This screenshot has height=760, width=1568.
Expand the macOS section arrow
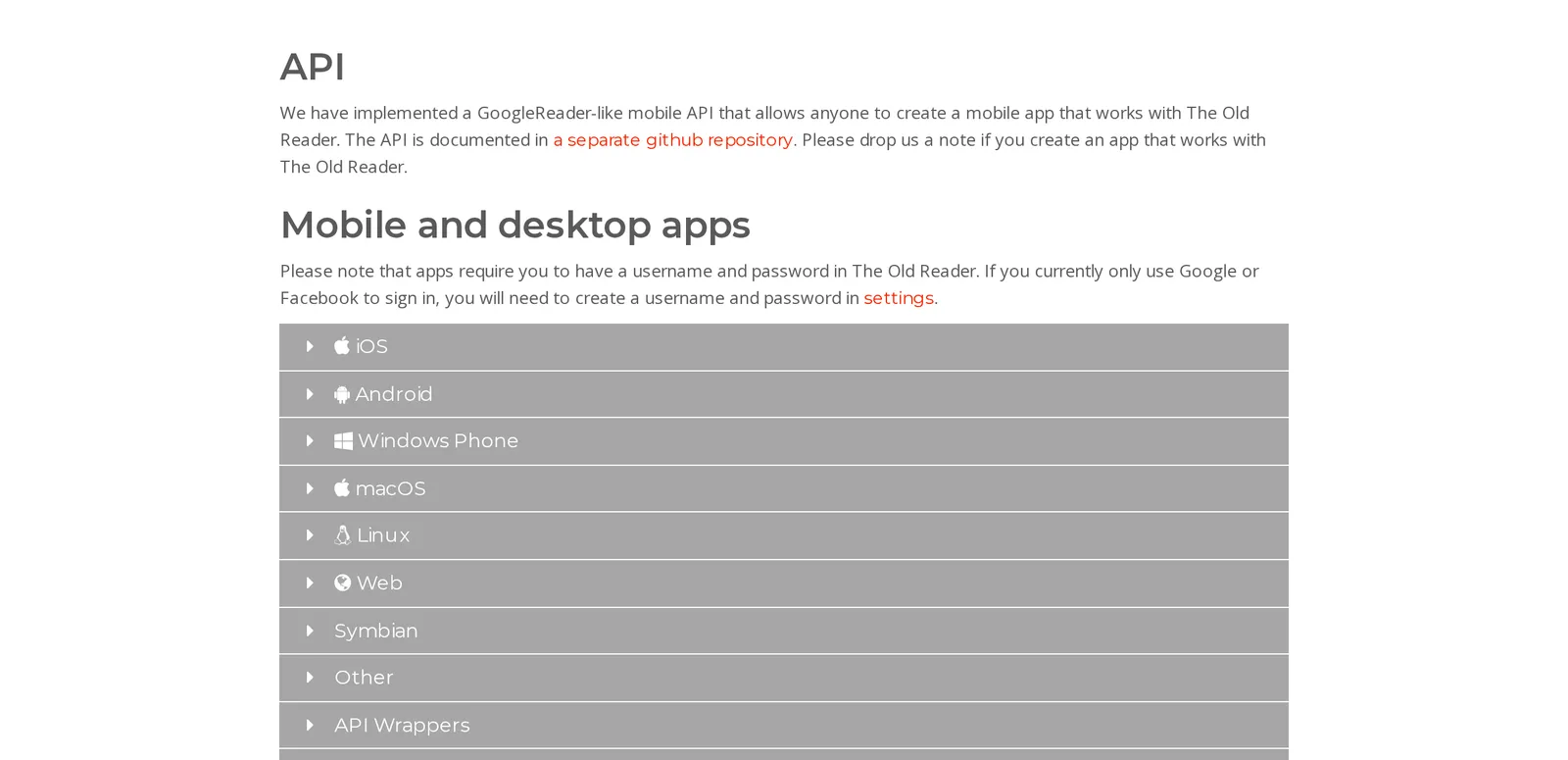[x=310, y=488]
